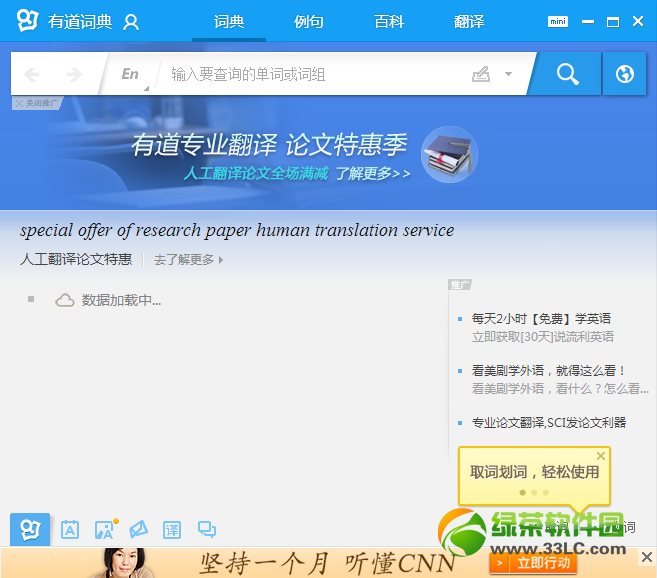The height and width of the screenshot is (578, 657).
Task: Open the 去了解更多 link
Action: (188, 260)
